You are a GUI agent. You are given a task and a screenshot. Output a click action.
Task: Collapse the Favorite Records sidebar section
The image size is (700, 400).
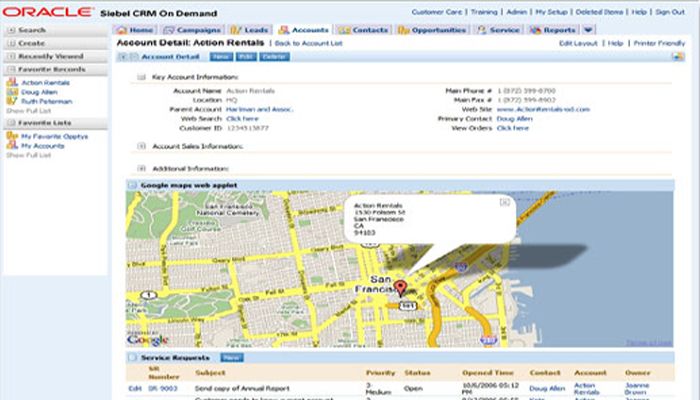point(11,69)
